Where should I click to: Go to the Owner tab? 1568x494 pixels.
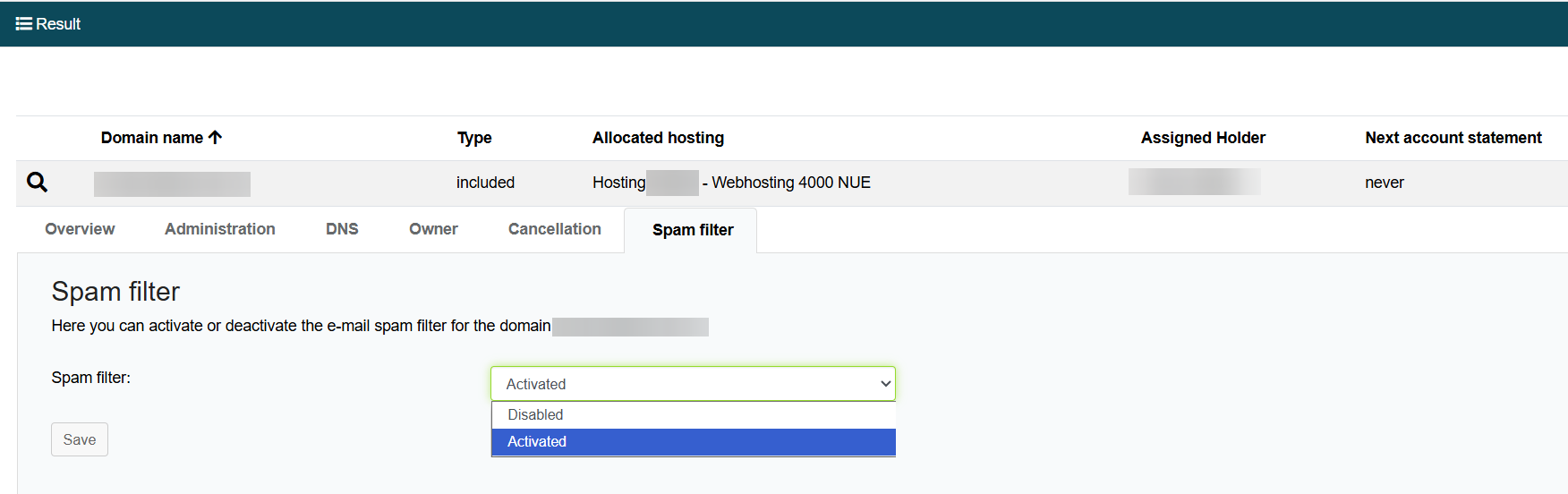click(x=433, y=229)
